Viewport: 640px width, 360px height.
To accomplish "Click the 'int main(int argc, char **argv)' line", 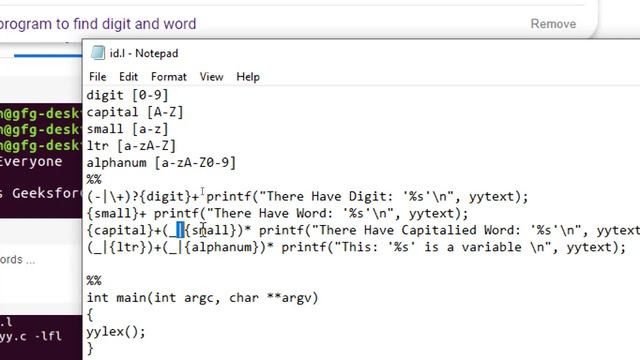I will pos(202,298).
